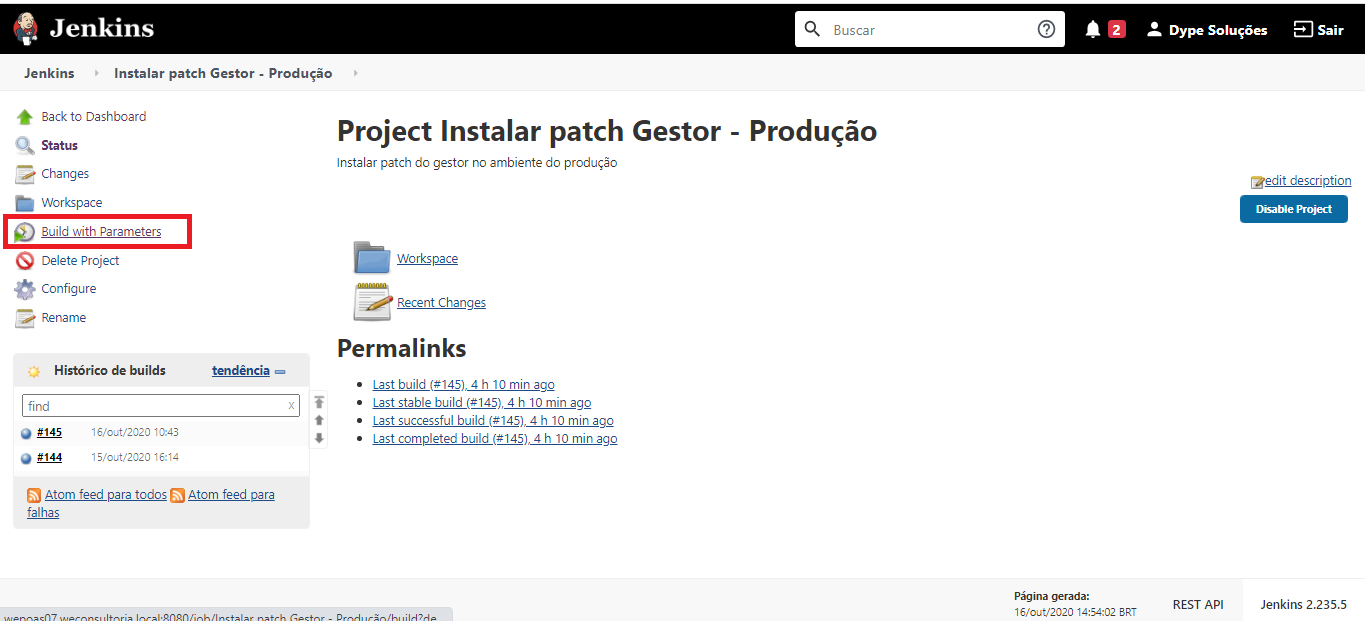Open build #145 in build history
Image resolution: width=1367 pixels, height=621 pixels.
[x=49, y=433]
